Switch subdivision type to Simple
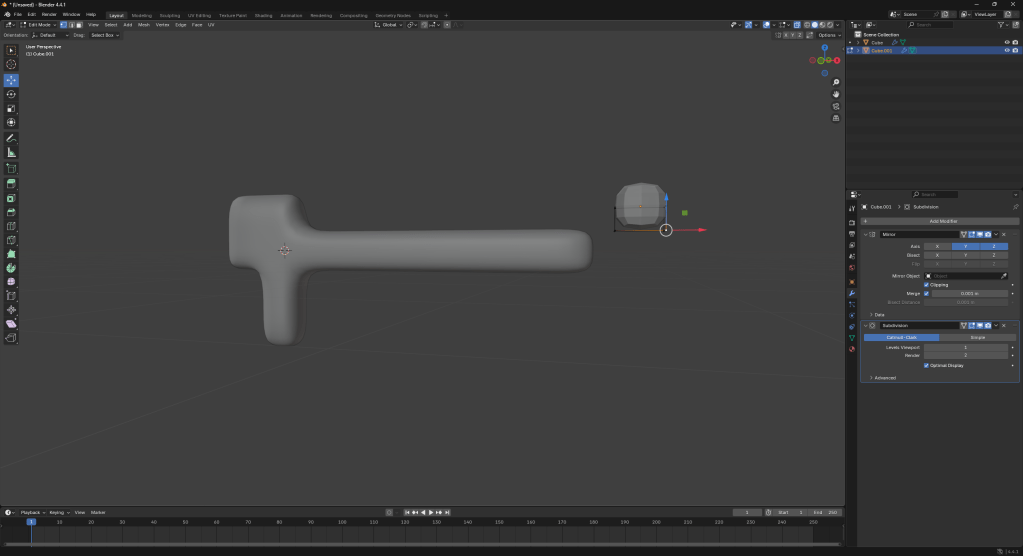 click(x=977, y=337)
